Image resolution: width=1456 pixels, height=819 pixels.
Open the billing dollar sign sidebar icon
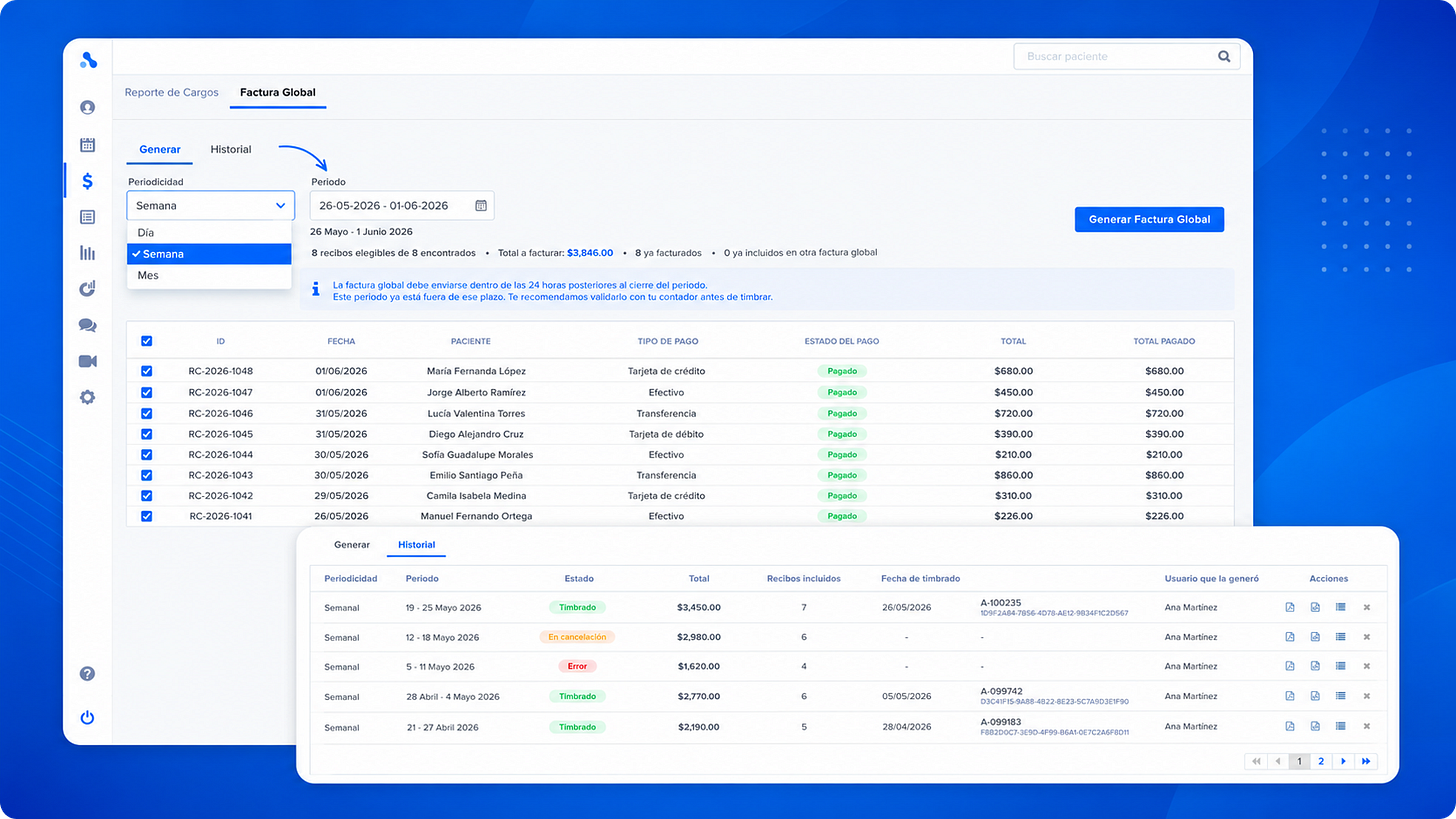pos(88,181)
